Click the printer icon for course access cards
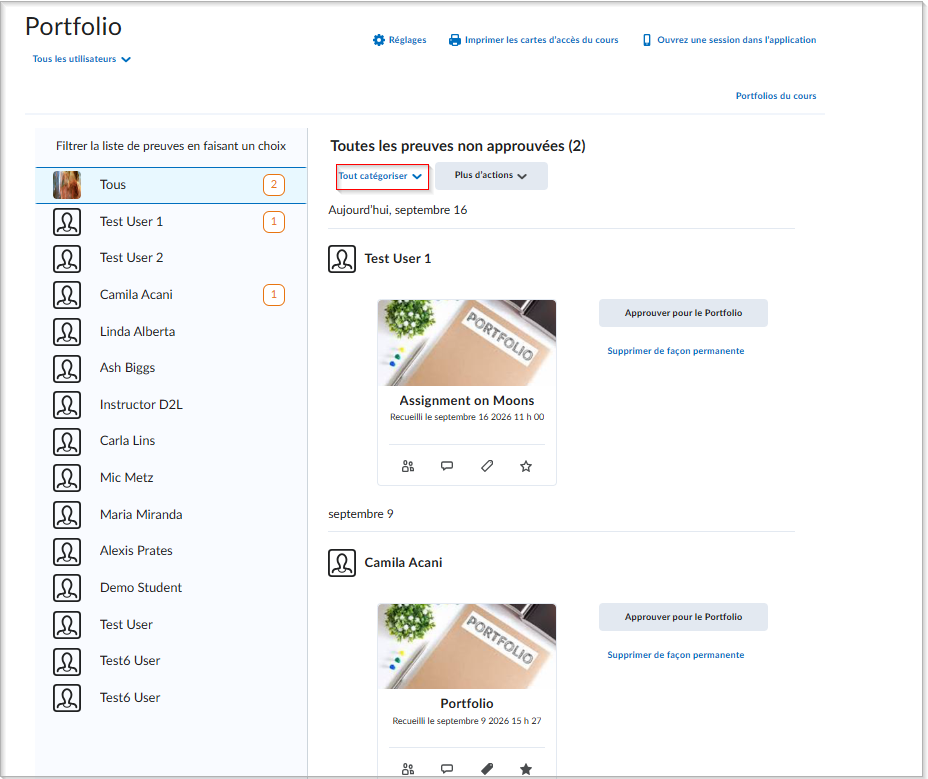928x779 pixels. tap(455, 40)
